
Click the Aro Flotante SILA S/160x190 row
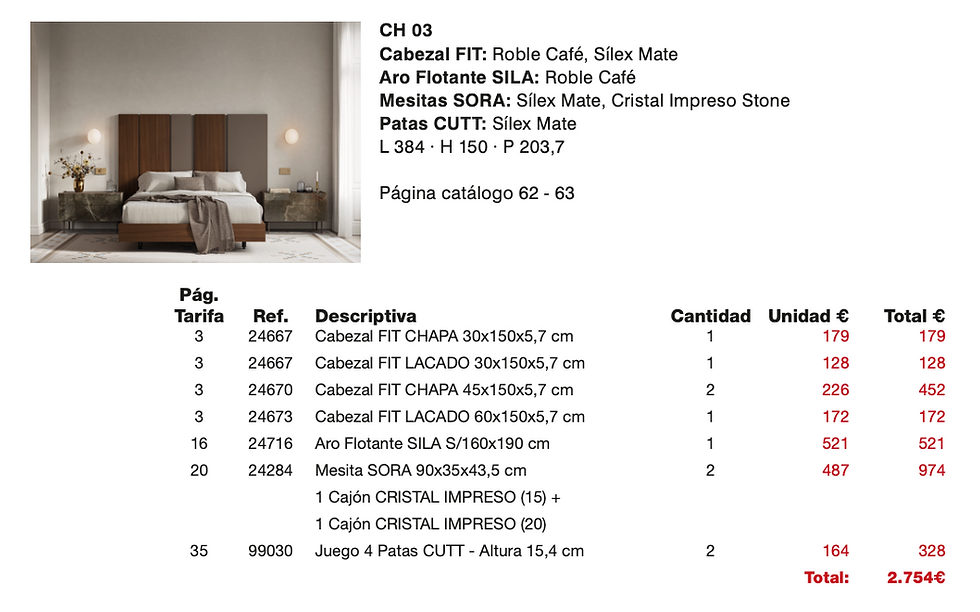(559, 444)
